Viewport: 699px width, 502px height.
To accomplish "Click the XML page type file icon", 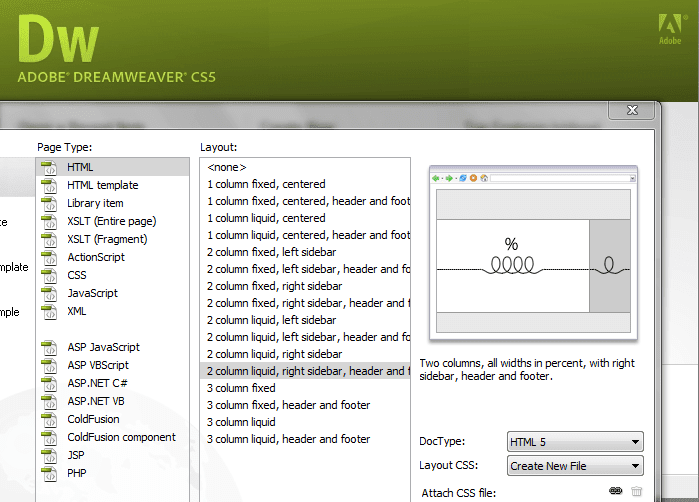I will tap(49, 311).
